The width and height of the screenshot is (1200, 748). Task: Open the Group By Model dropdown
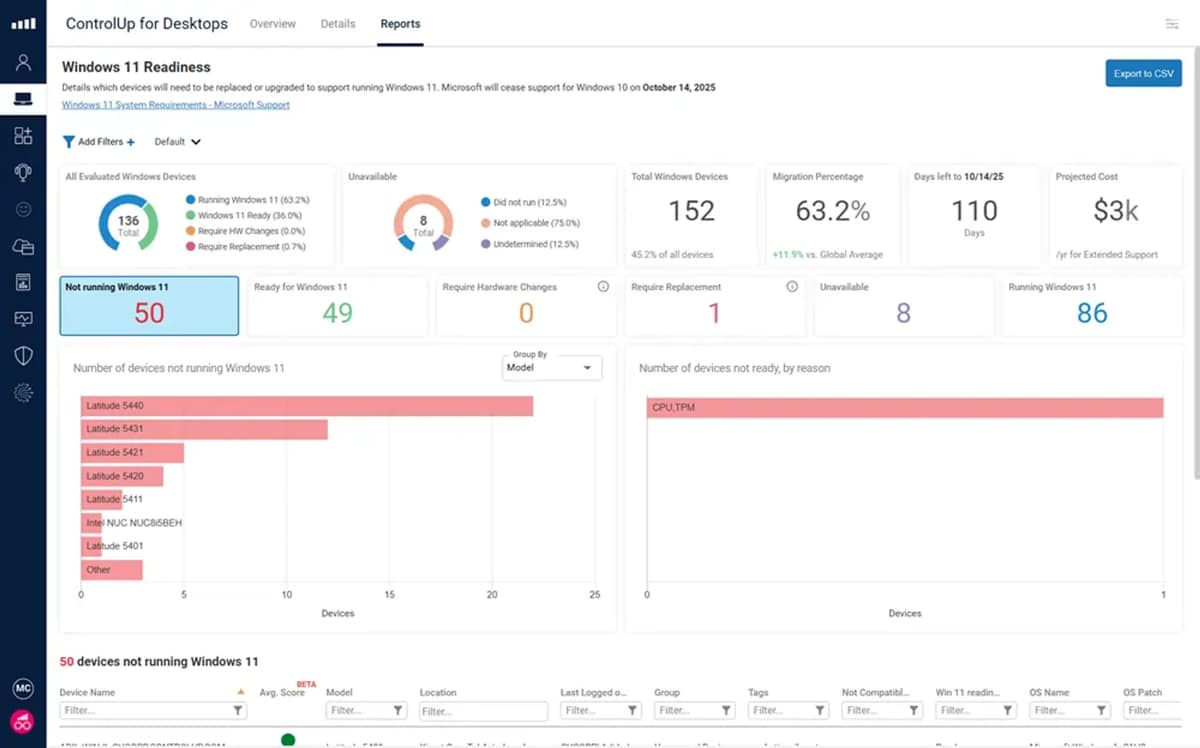[552, 368]
